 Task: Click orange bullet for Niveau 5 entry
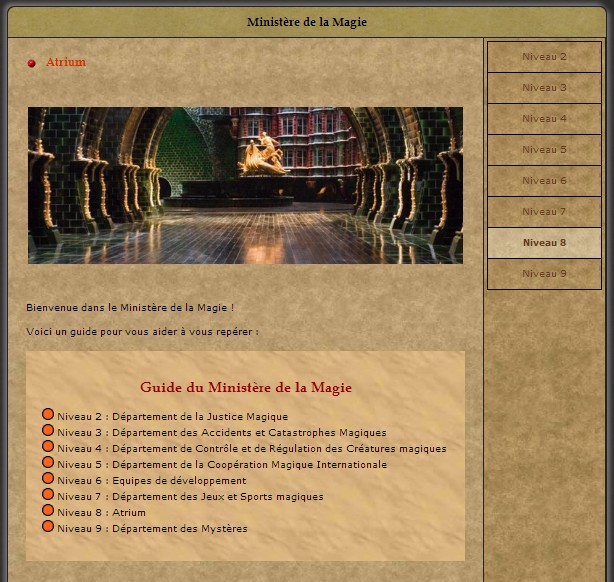(48, 462)
